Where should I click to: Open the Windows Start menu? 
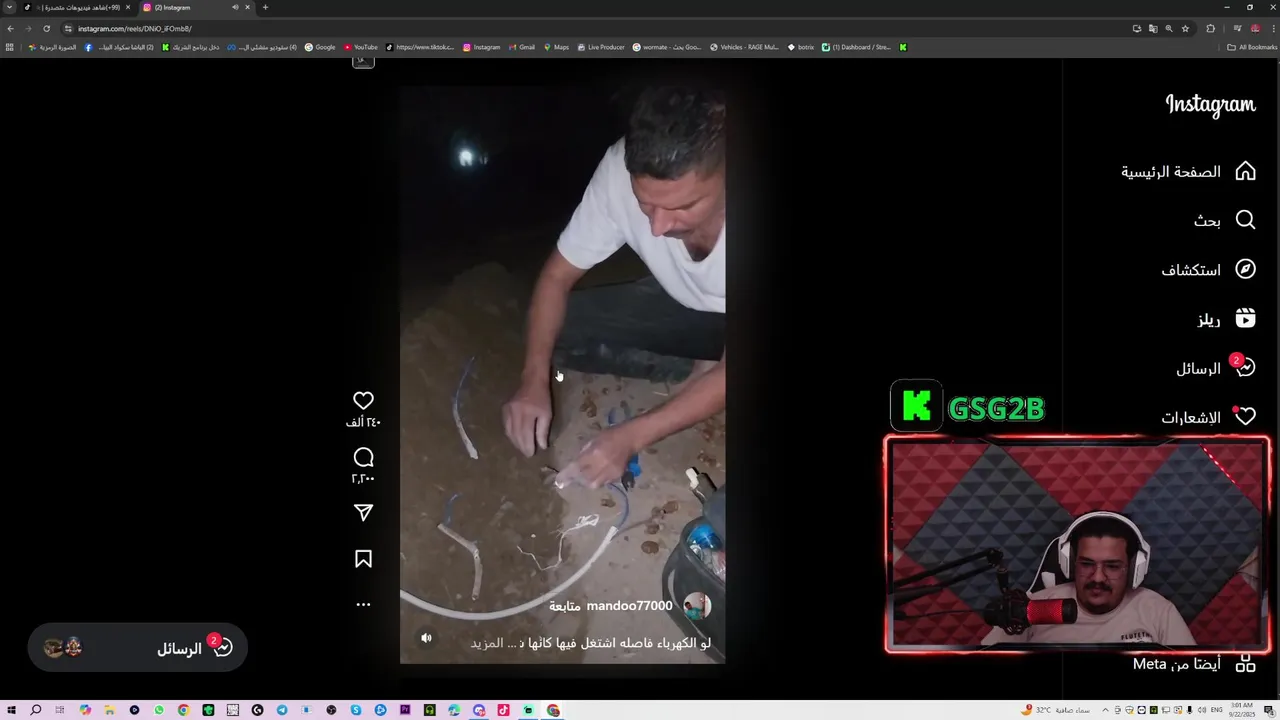click(11, 710)
